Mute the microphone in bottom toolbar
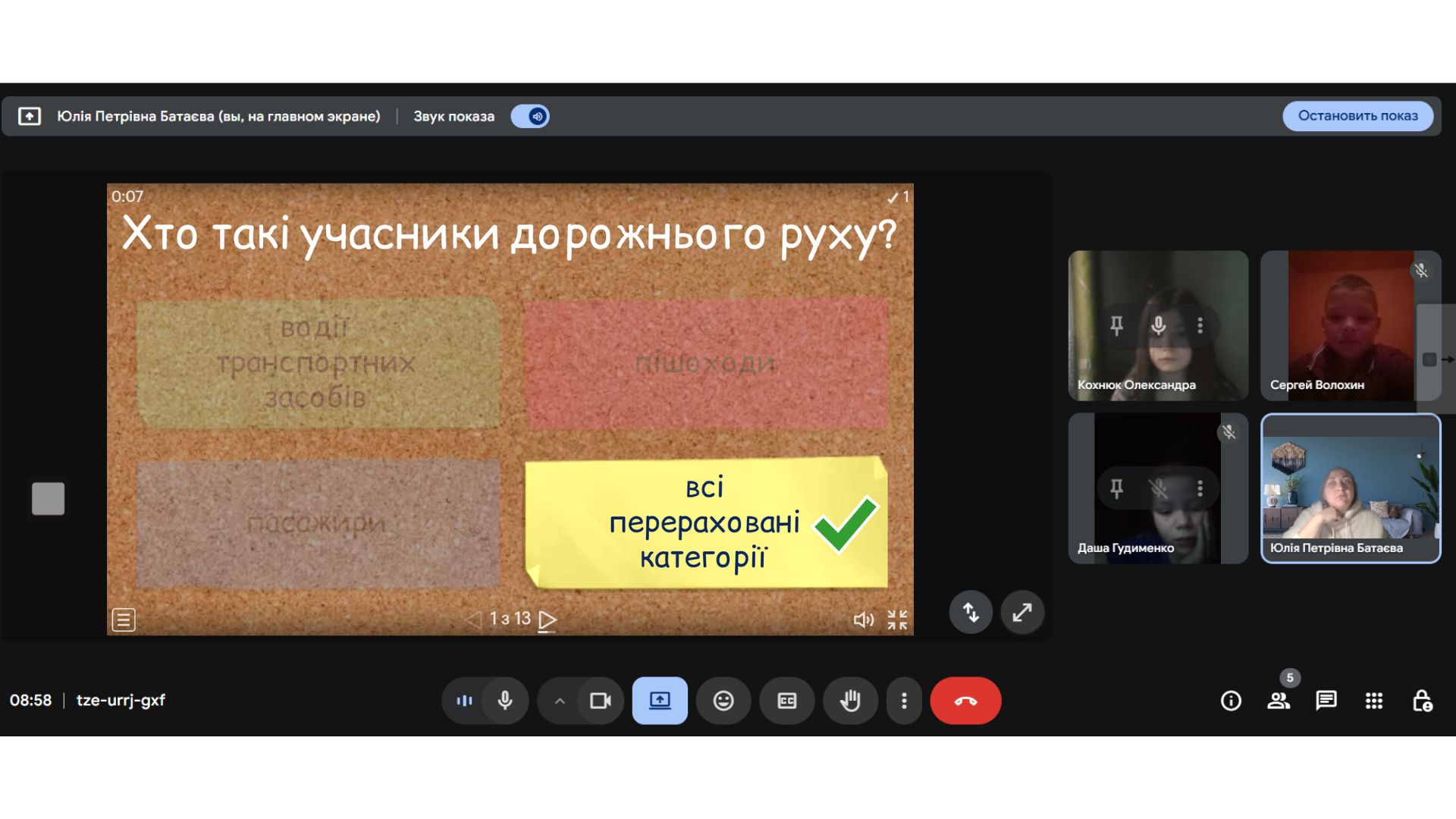 click(x=505, y=701)
